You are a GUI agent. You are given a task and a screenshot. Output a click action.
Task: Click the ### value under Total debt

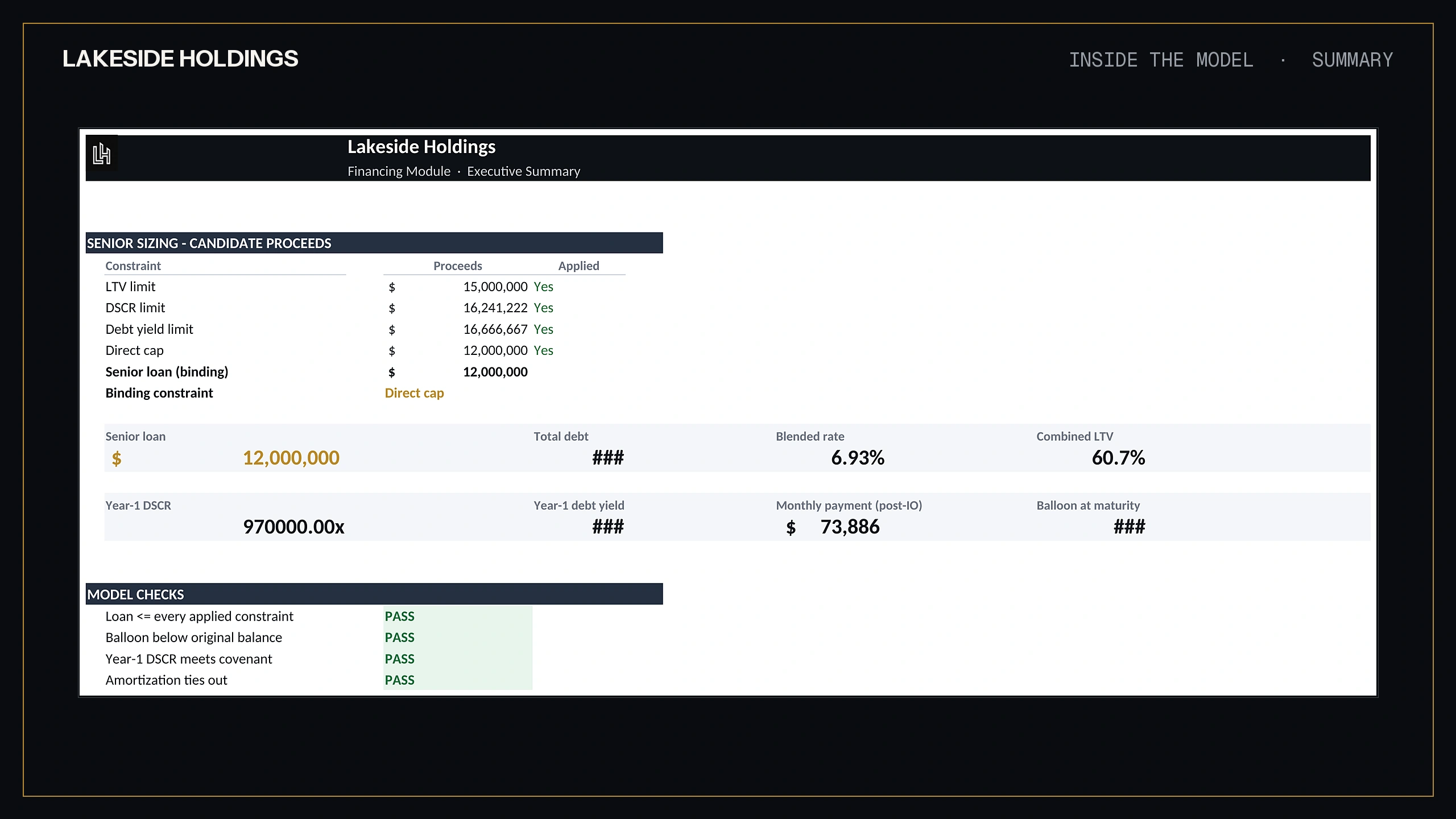click(608, 458)
